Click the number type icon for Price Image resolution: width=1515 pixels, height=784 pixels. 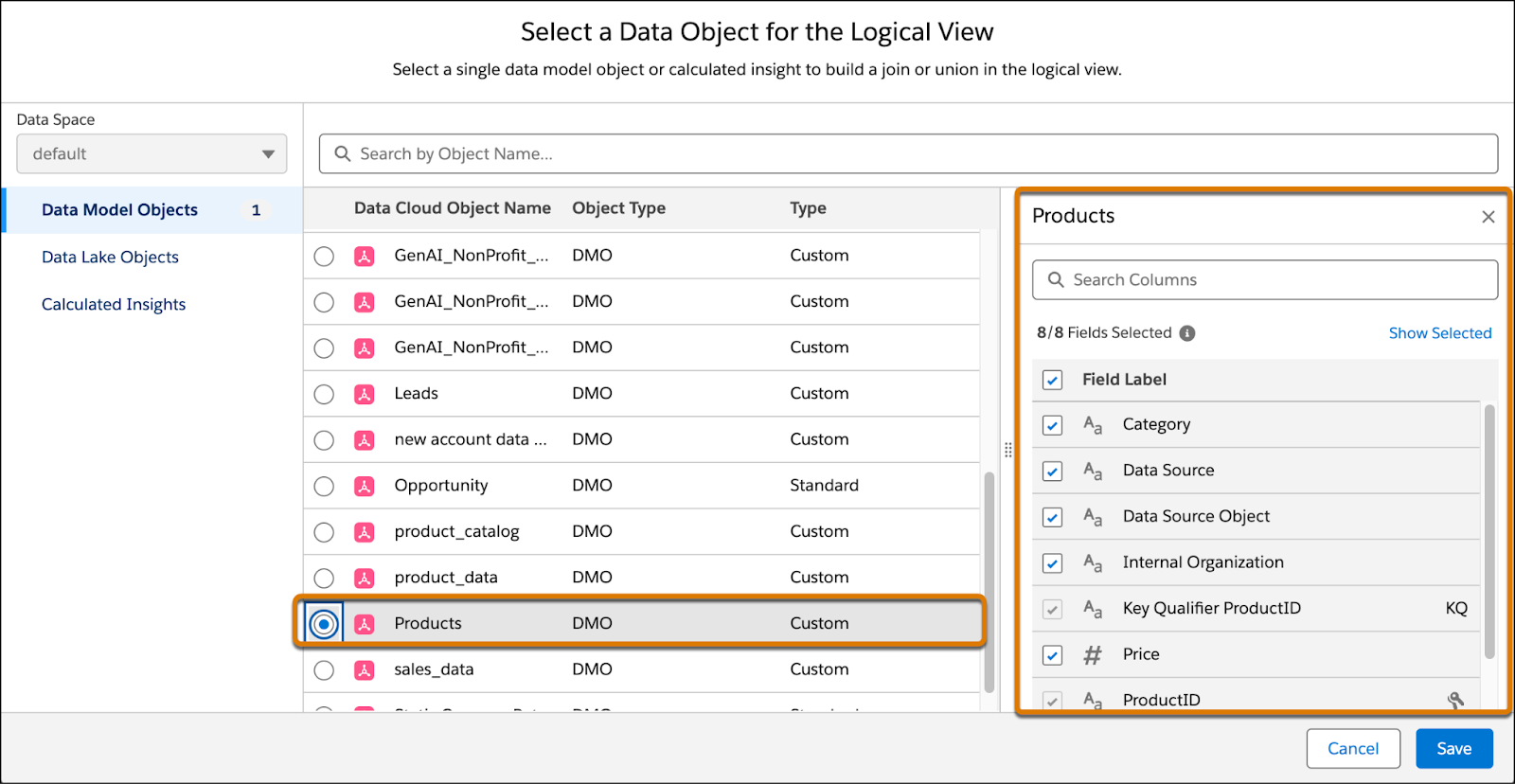click(1093, 655)
